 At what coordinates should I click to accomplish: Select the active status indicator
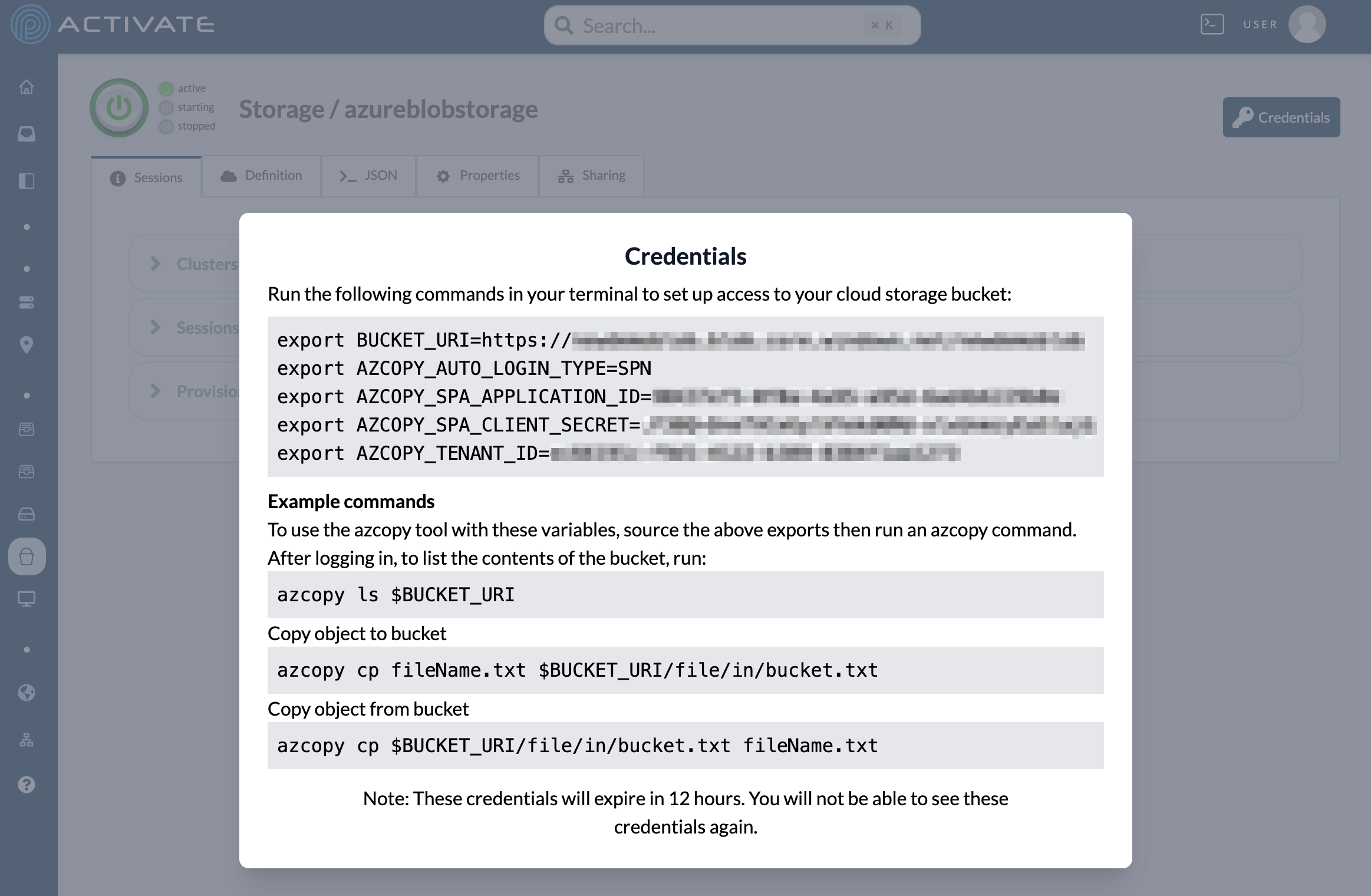point(166,88)
